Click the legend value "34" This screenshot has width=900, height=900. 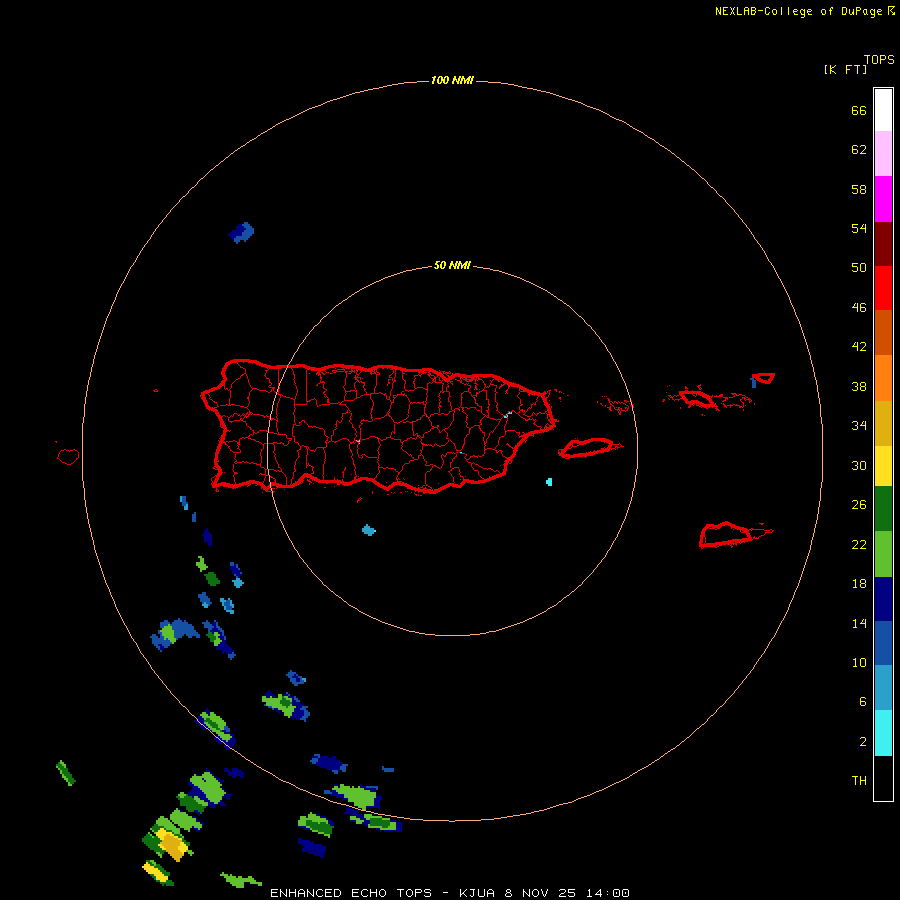tap(859, 426)
